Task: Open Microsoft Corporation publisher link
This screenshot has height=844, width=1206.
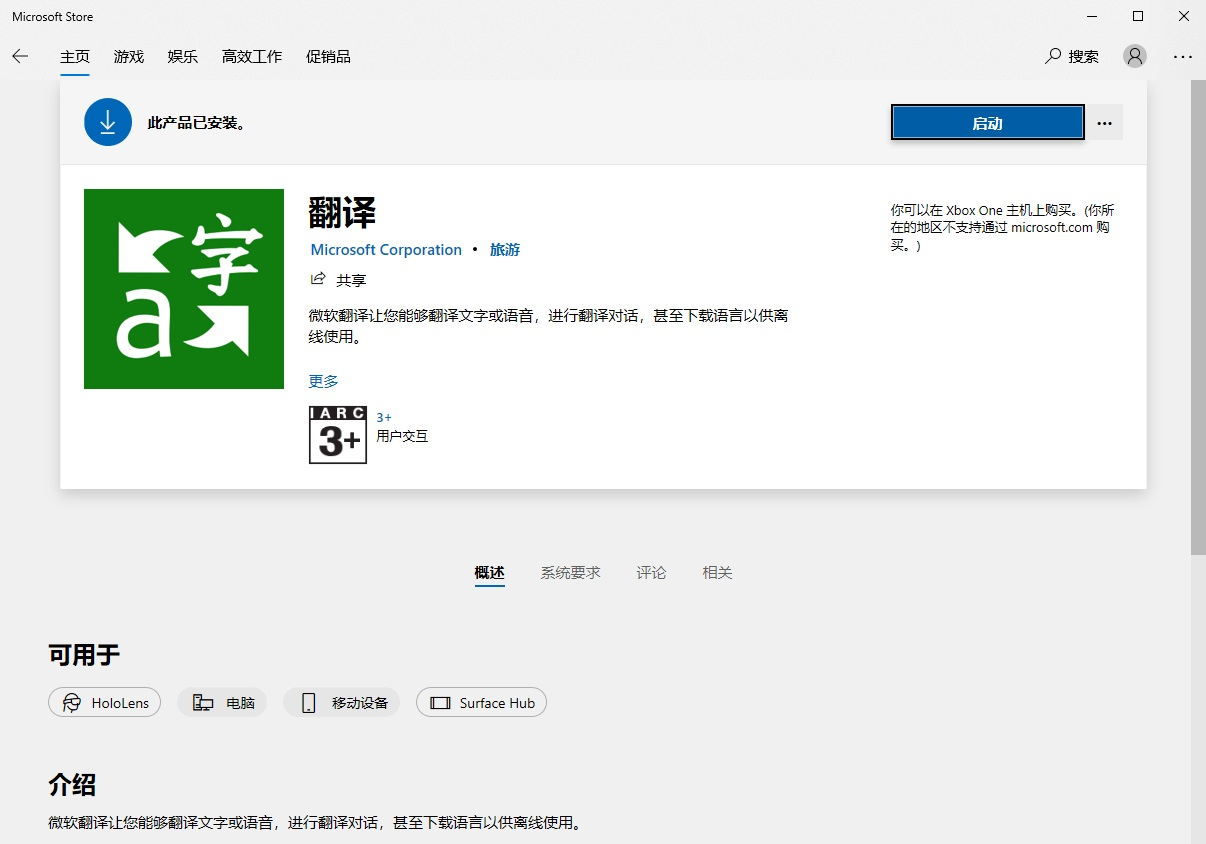Action: click(386, 250)
